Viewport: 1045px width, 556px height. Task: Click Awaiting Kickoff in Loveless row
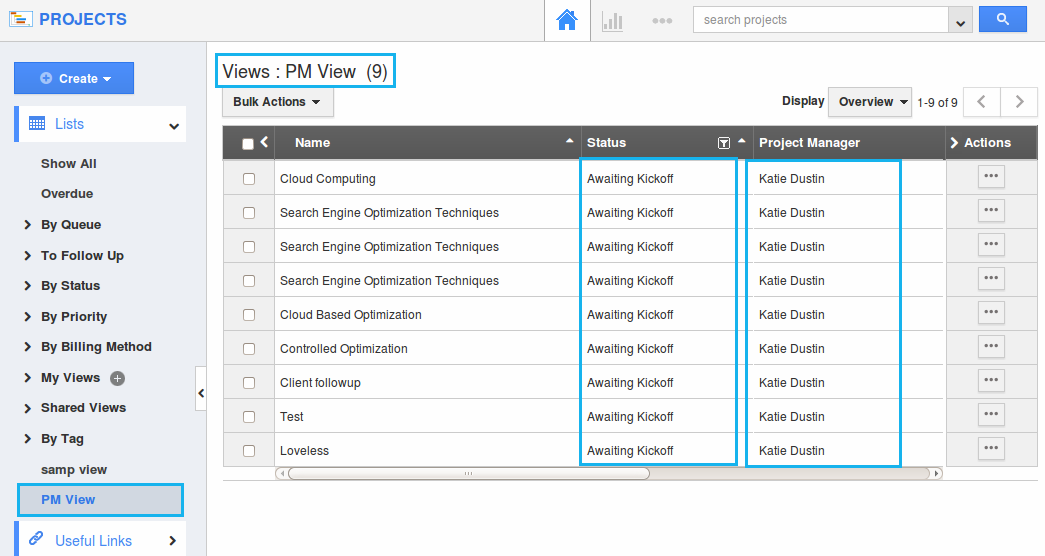[630, 451]
